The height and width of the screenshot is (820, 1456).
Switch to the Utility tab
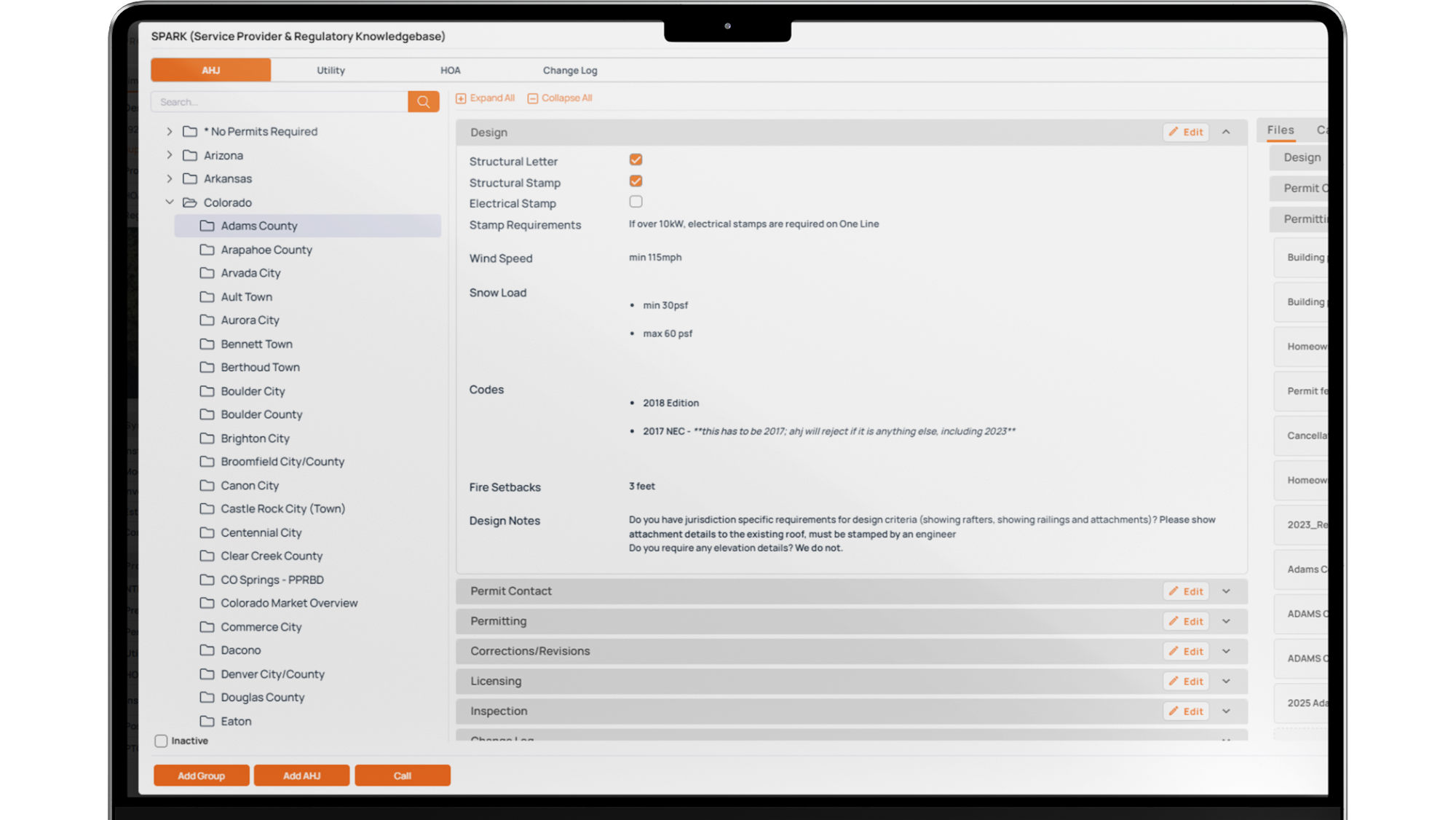click(331, 71)
